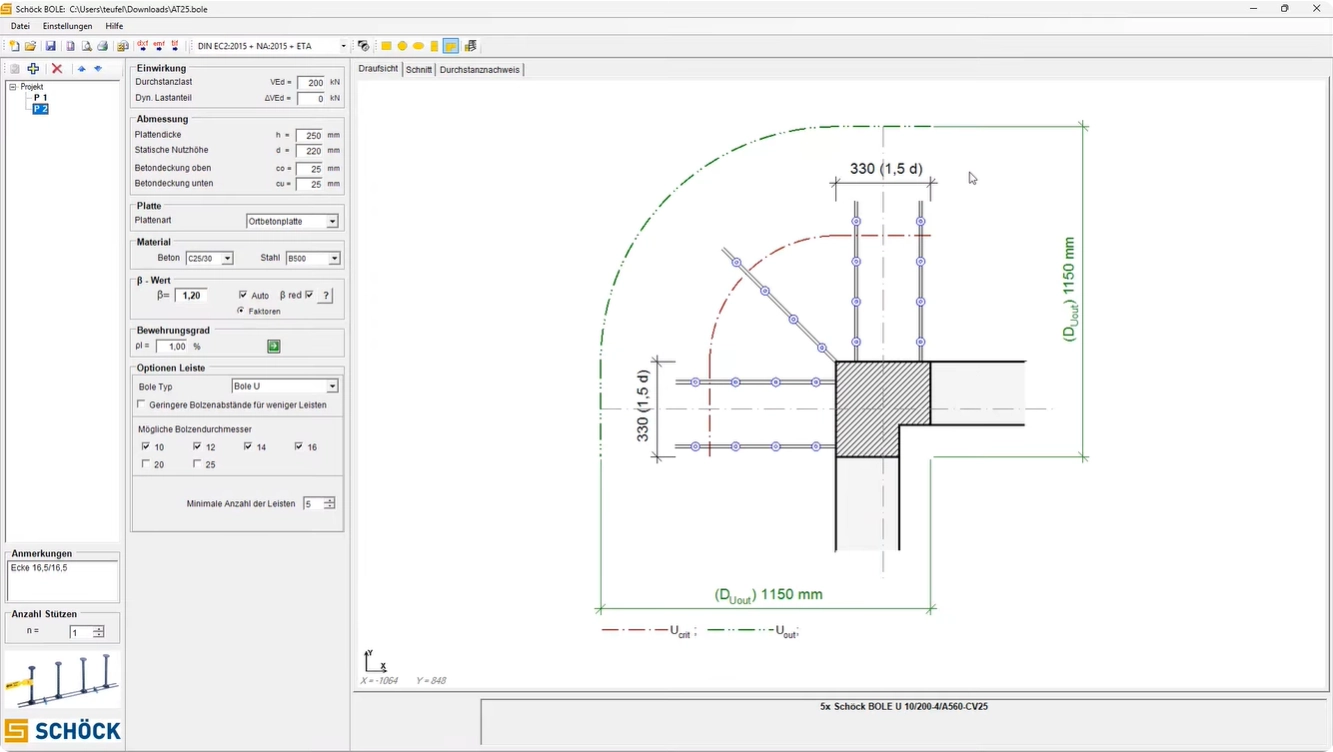Select the yellow rectangular column shape icon
The height and width of the screenshot is (752, 1333).
[386, 46]
